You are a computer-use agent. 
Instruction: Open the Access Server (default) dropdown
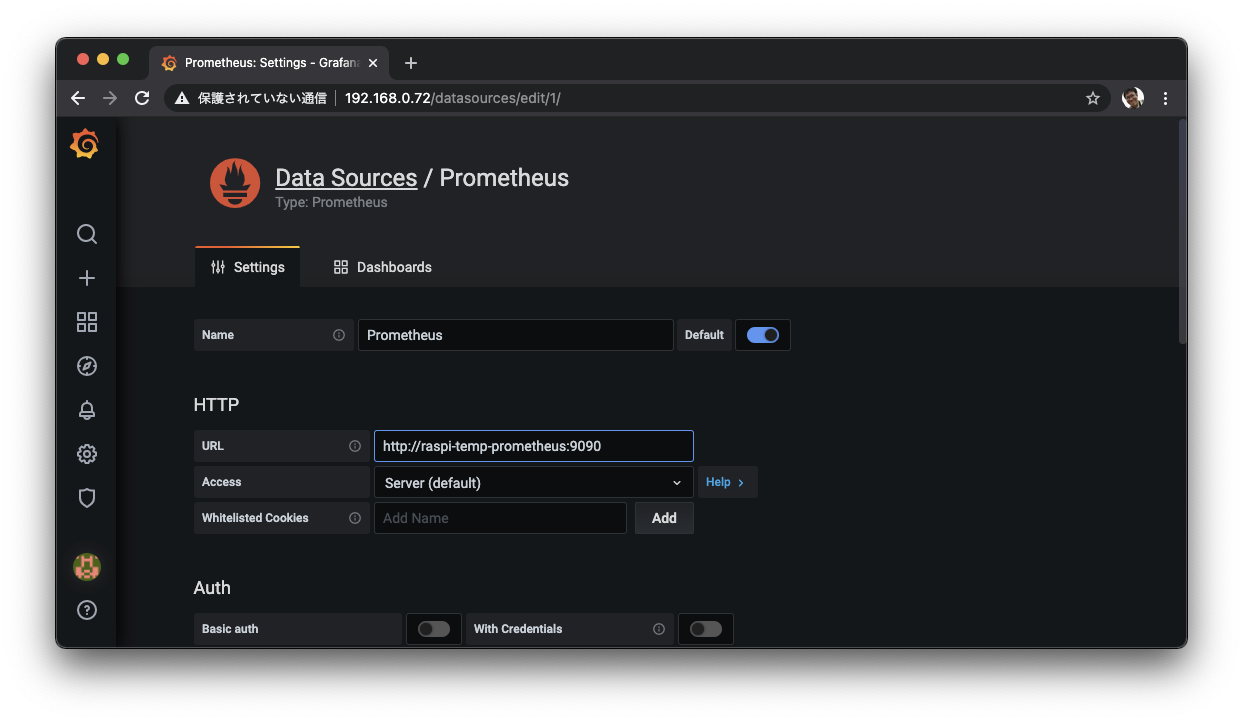coord(533,483)
